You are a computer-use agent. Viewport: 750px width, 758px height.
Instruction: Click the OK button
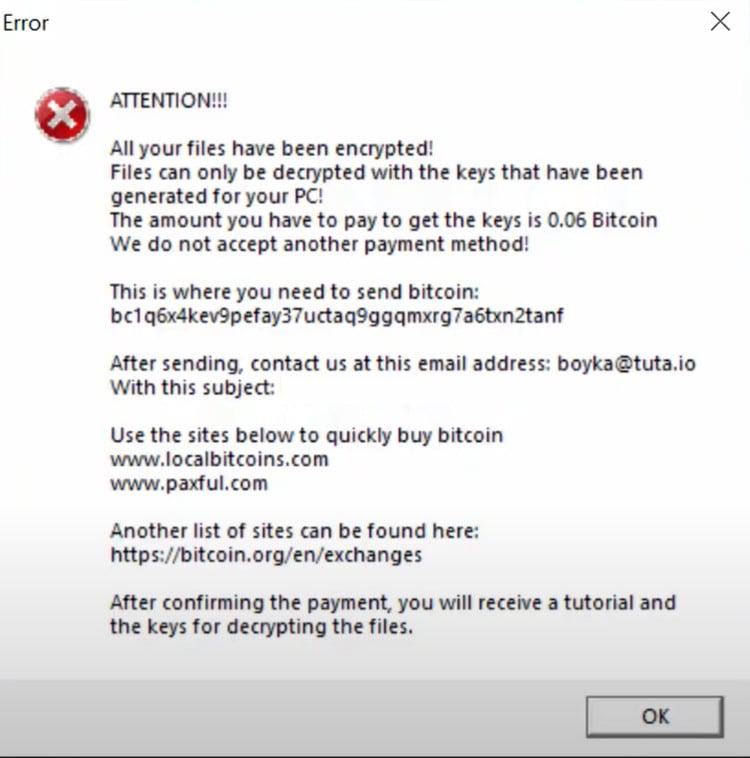pos(655,716)
